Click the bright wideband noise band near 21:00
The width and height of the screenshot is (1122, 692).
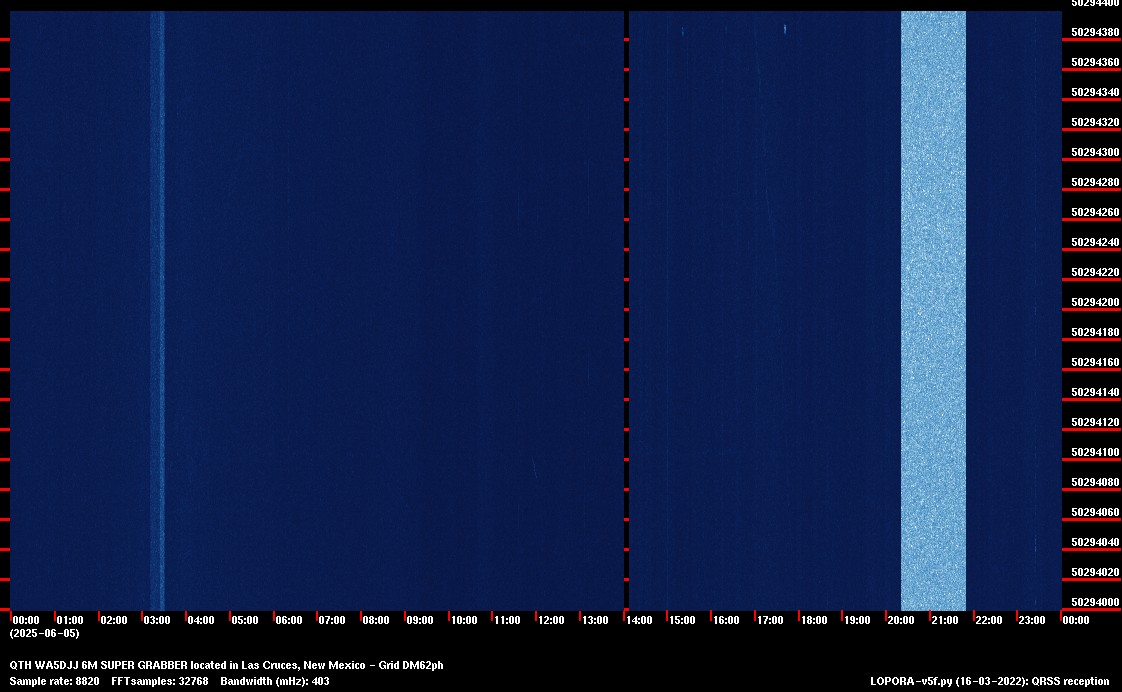pyautogui.click(x=933, y=311)
